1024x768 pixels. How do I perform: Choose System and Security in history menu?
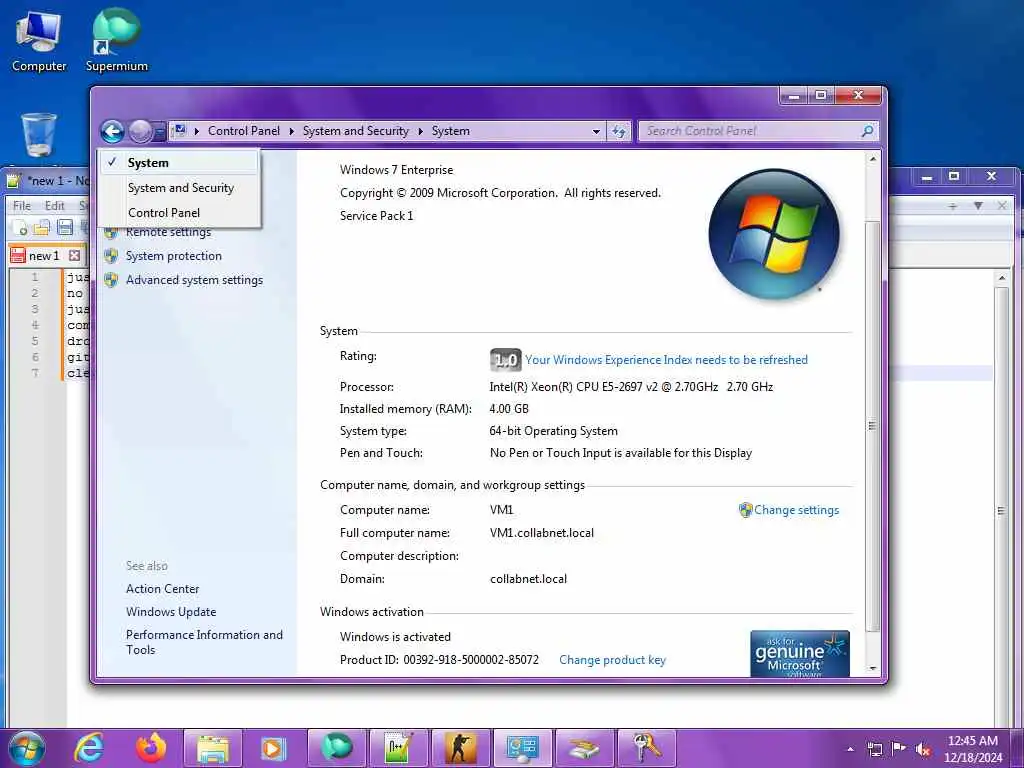(180, 187)
